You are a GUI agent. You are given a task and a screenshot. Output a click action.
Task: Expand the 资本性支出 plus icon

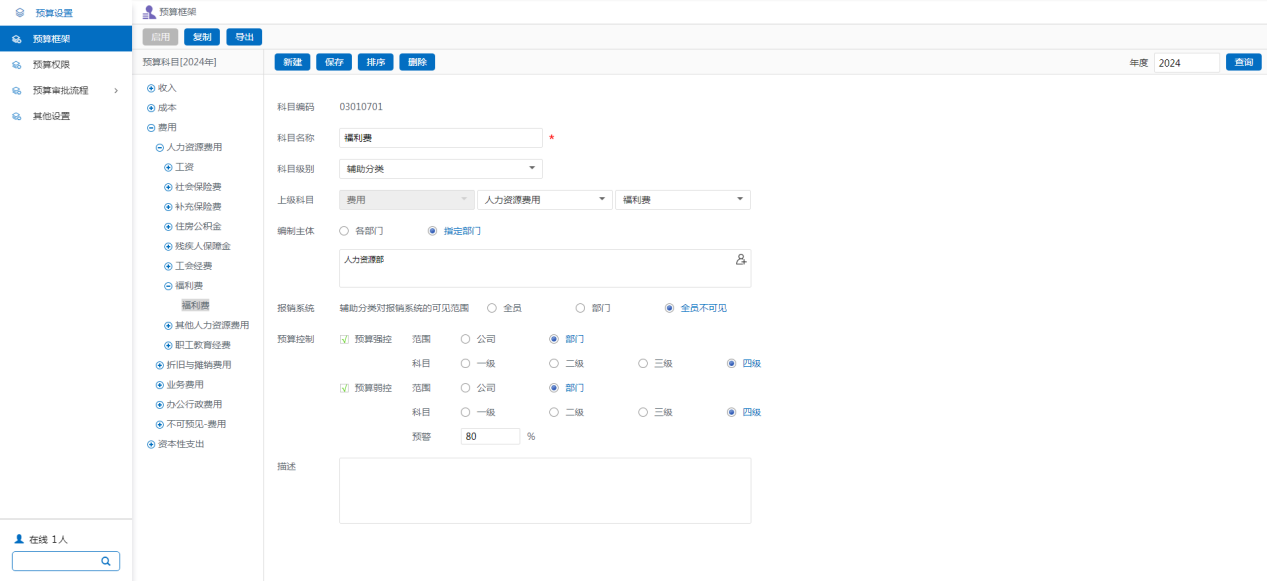[151, 444]
